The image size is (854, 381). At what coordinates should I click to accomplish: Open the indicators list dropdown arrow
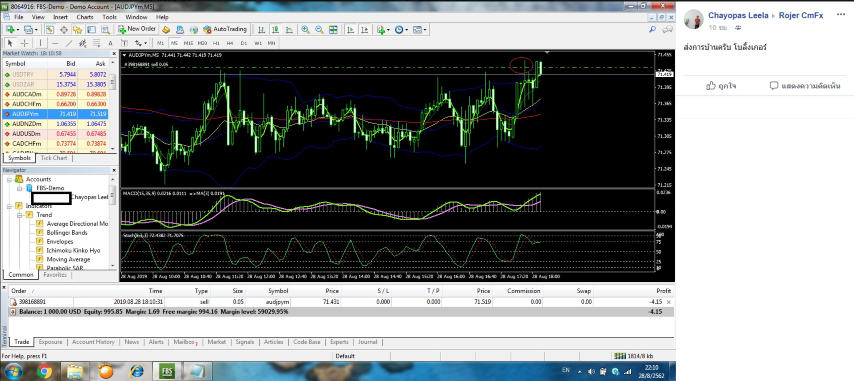click(x=389, y=29)
